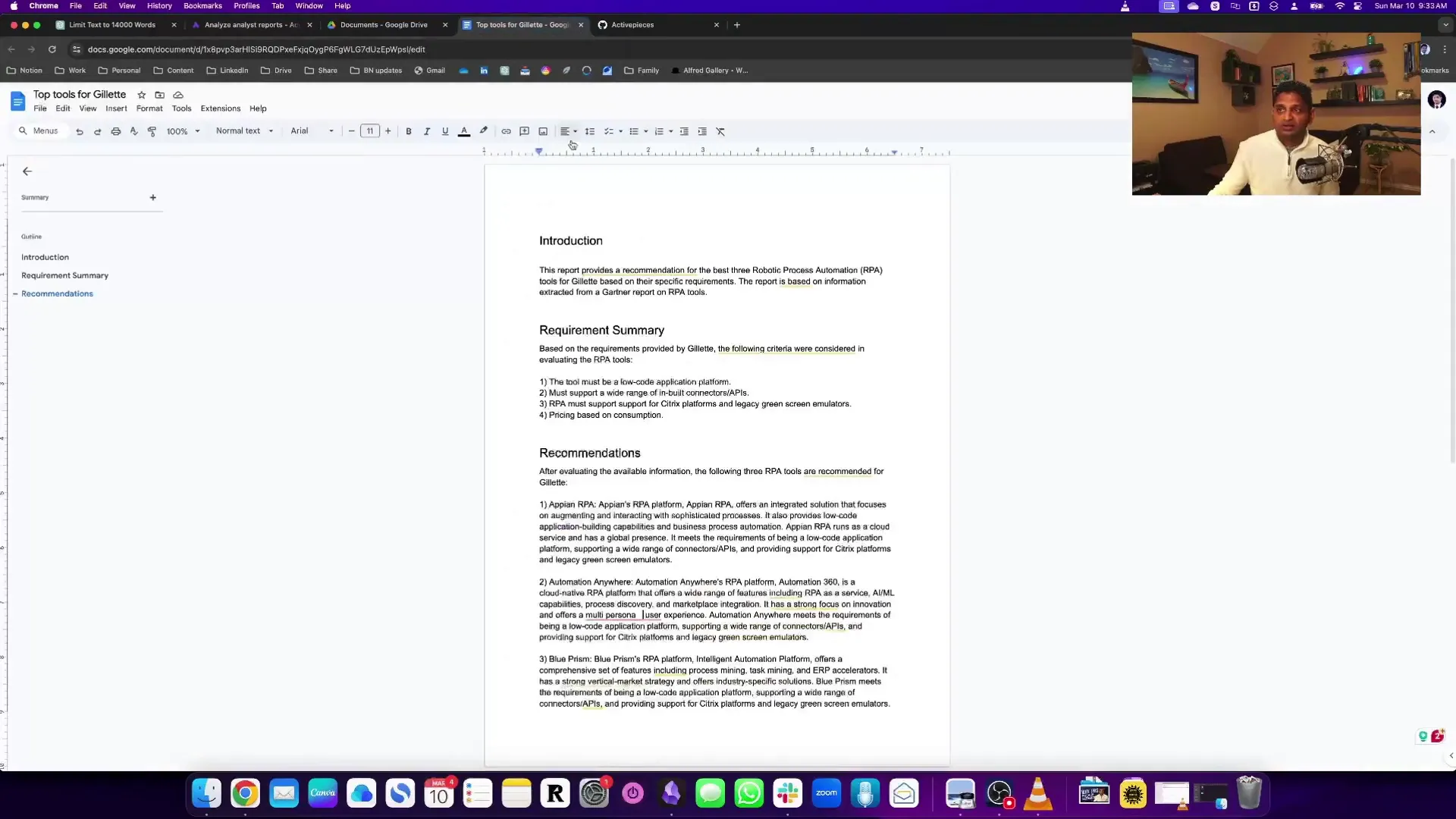Hide the menus using the collapse chevron
The width and height of the screenshot is (1456, 819).
click(x=1432, y=131)
